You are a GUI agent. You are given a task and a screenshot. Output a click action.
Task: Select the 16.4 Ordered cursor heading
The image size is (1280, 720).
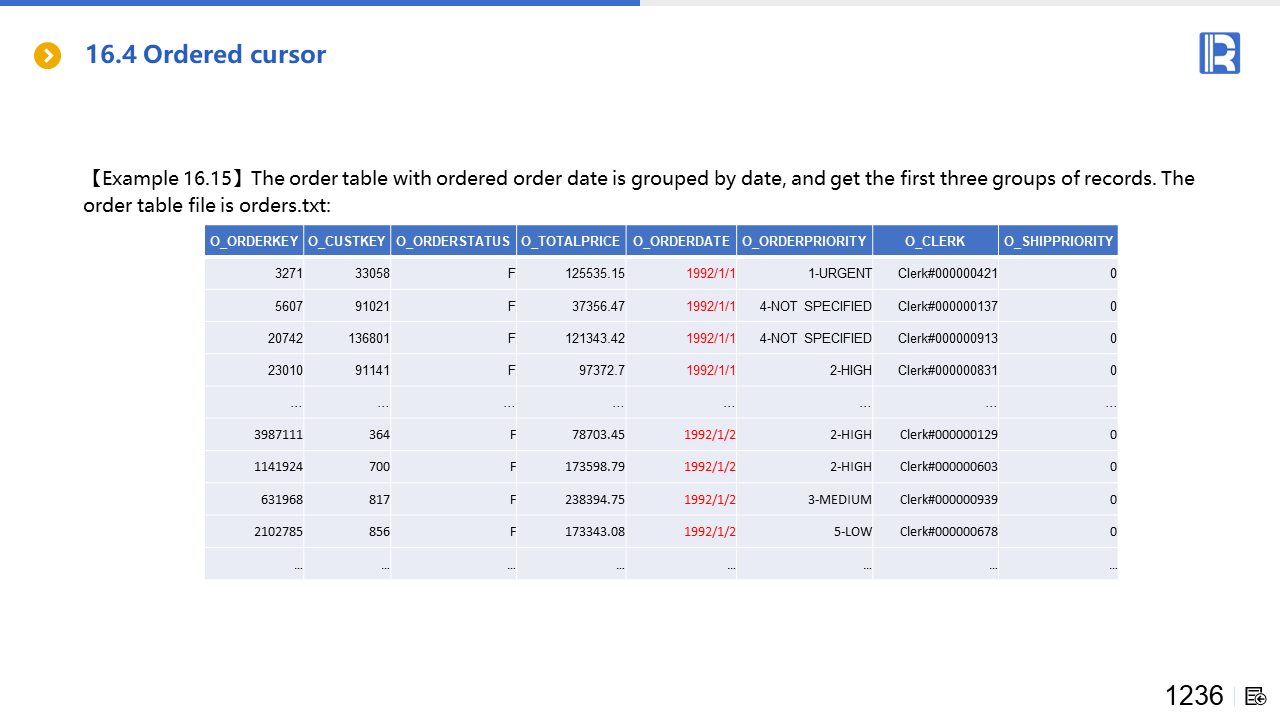(x=205, y=54)
